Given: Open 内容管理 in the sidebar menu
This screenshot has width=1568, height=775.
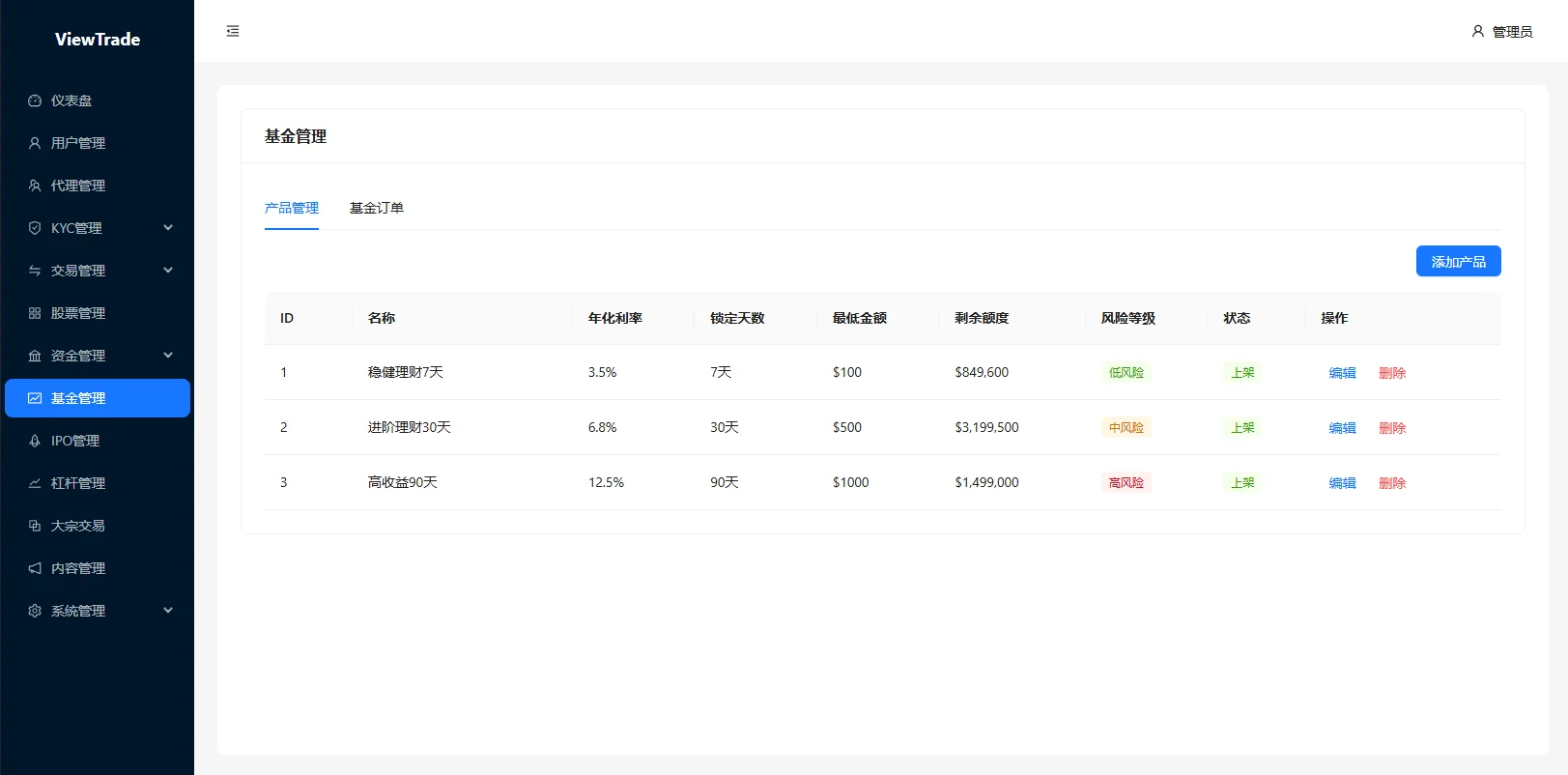Looking at the screenshot, I should (x=98, y=568).
